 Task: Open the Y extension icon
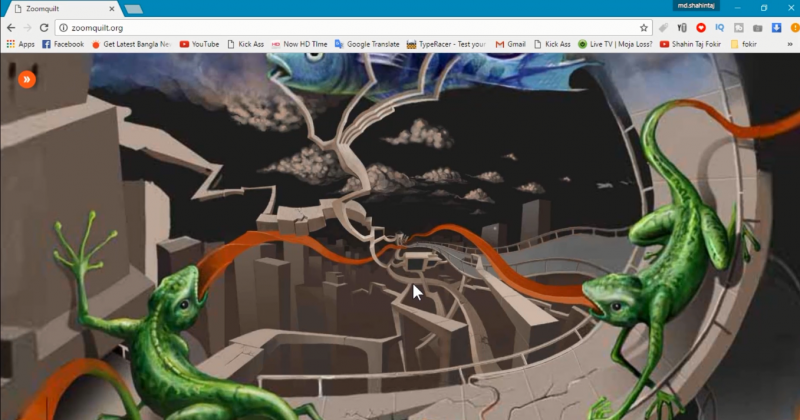coord(682,28)
